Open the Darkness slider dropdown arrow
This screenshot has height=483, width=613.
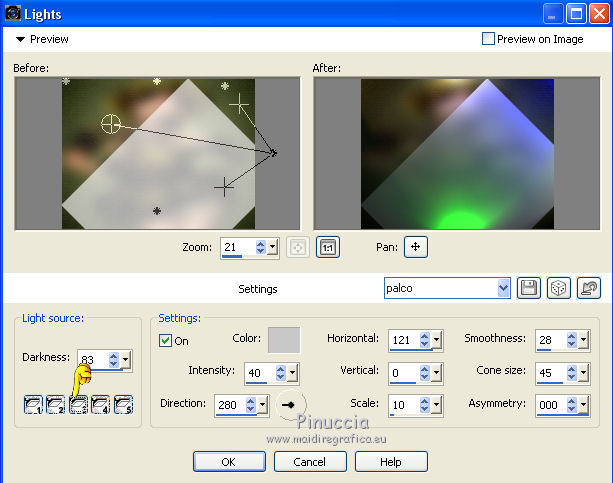(125, 360)
